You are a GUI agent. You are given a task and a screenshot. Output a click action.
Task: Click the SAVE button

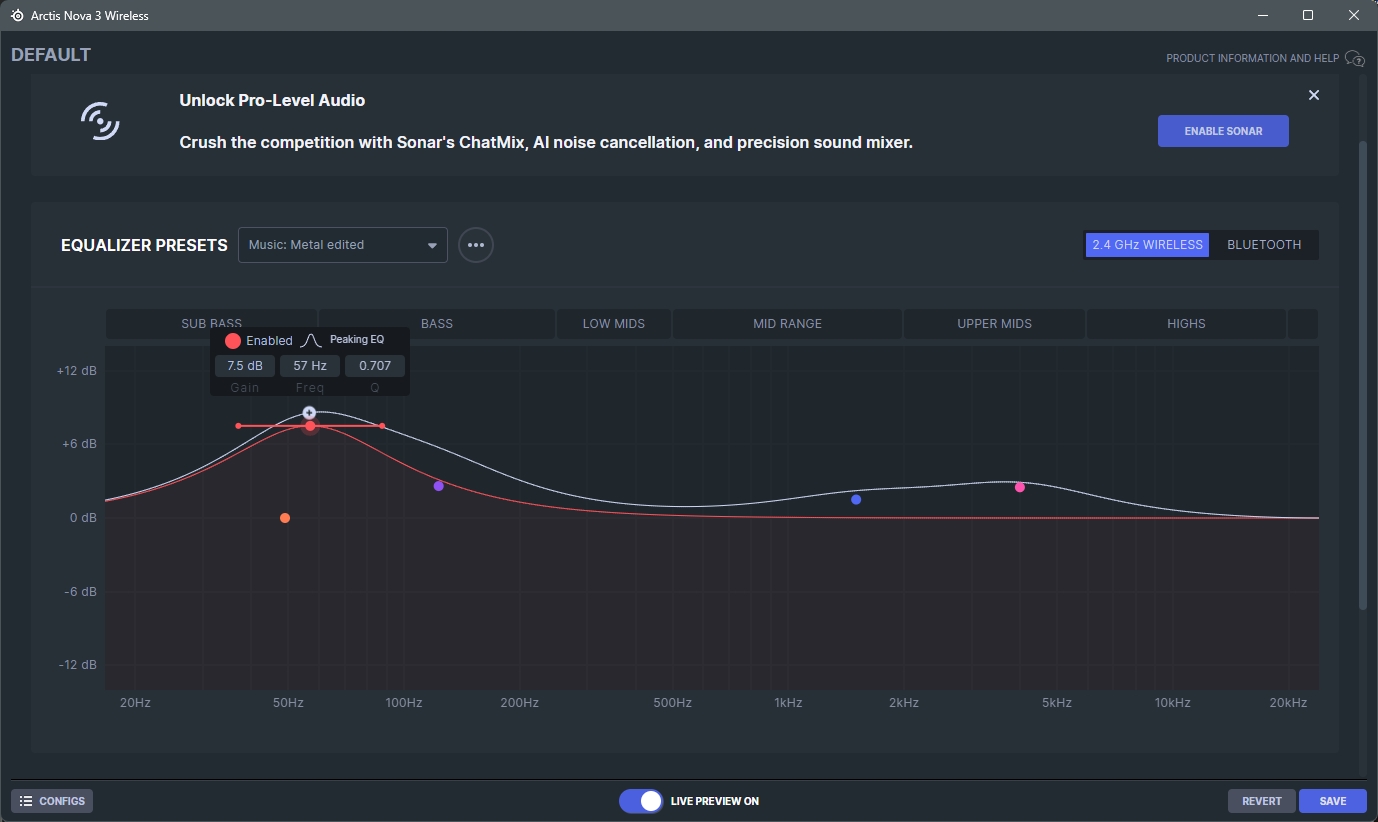tap(1333, 801)
